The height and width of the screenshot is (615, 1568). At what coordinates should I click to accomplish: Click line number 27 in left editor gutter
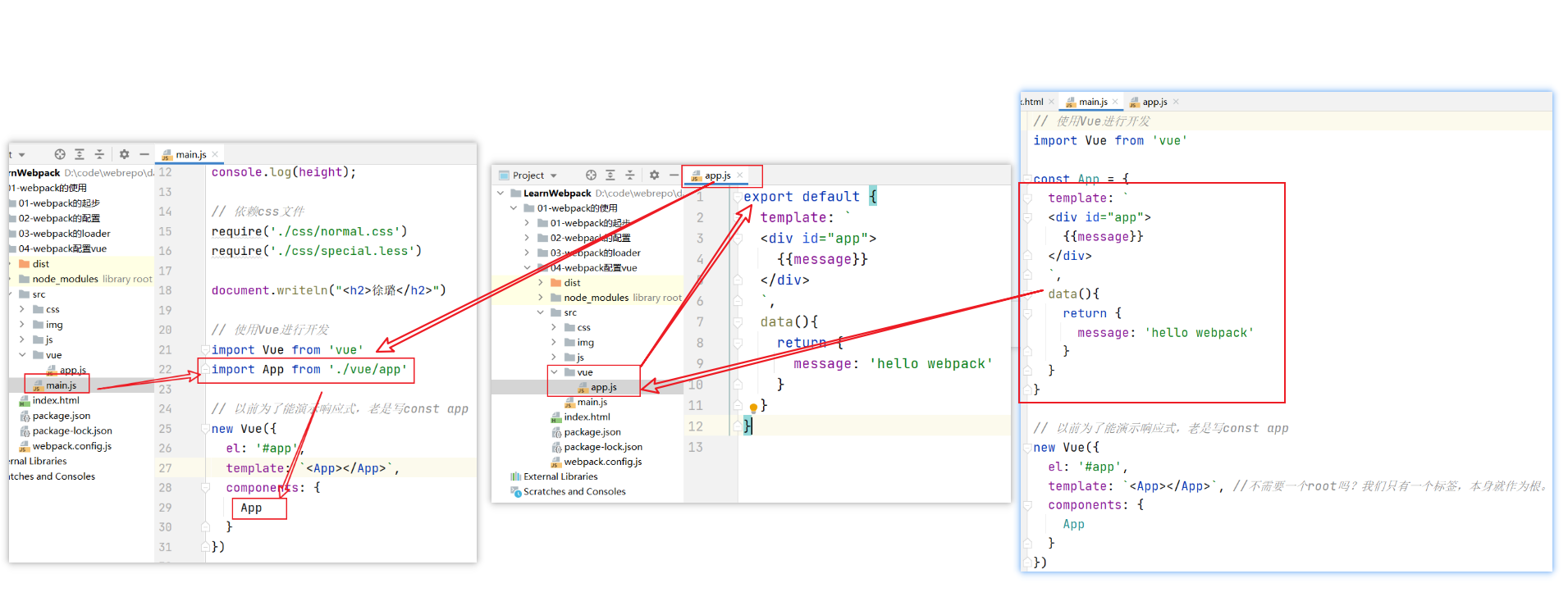click(x=166, y=468)
